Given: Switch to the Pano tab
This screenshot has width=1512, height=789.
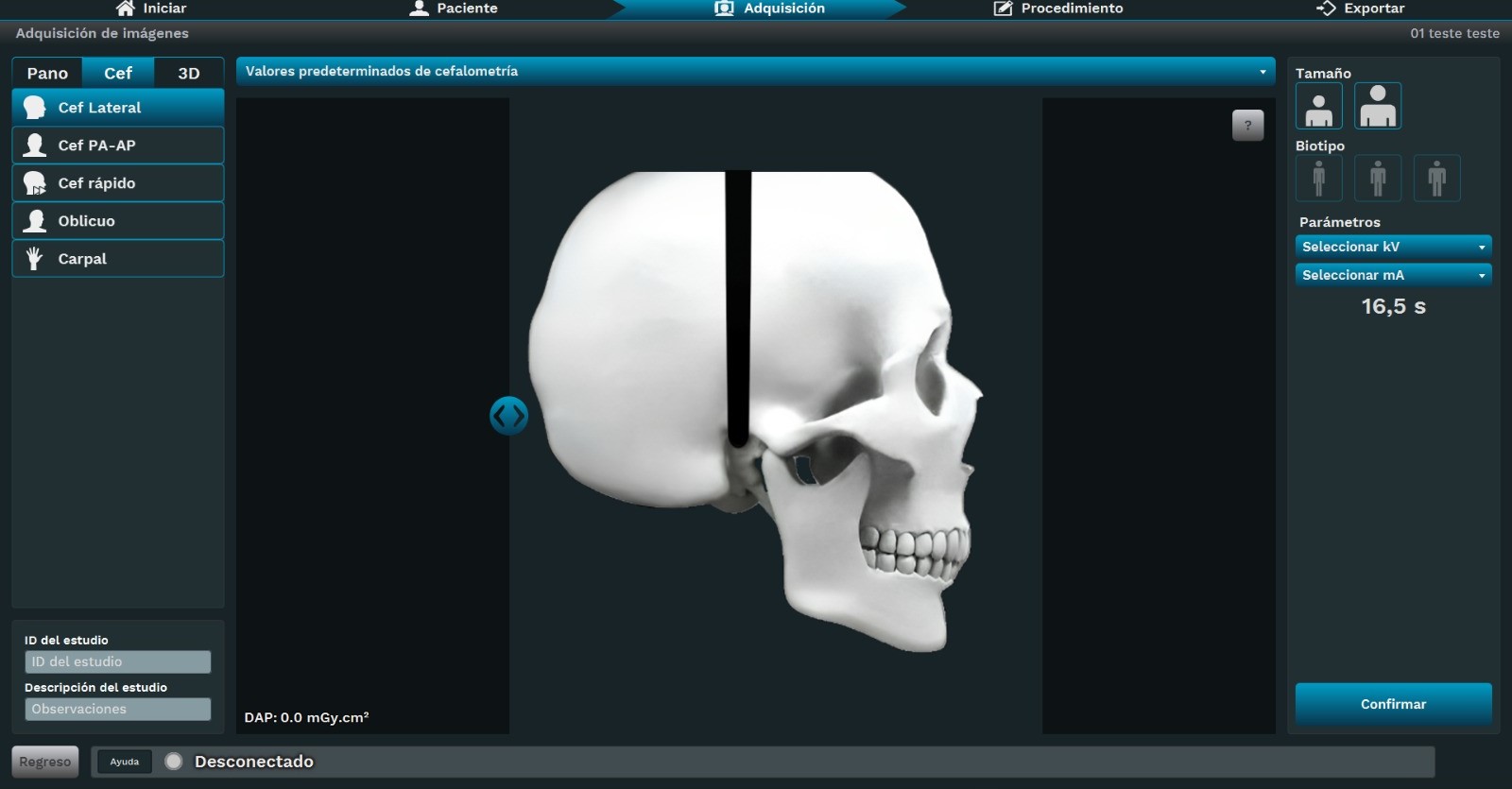Looking at the screenshot, I should 47,73.
